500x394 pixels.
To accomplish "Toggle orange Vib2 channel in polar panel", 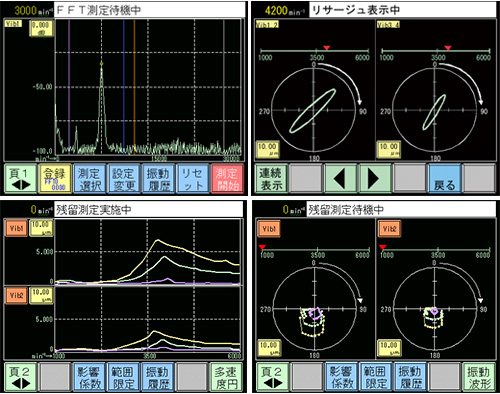I will (x=389, y=229).
